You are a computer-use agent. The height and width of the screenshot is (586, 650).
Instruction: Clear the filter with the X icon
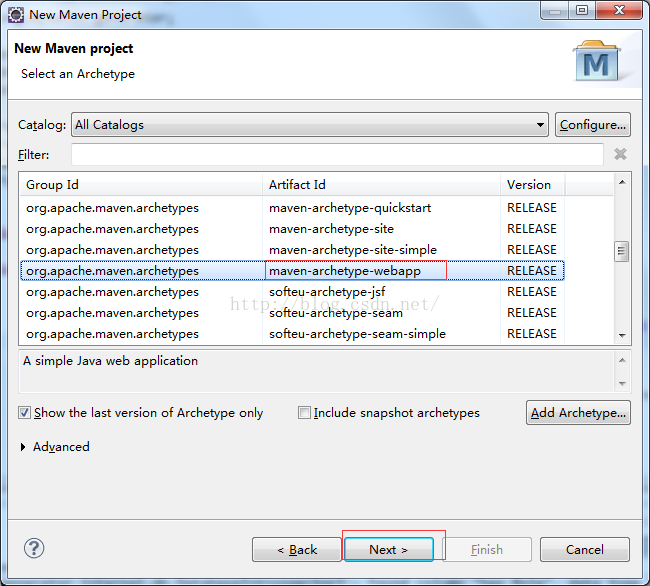pos(620,154)
